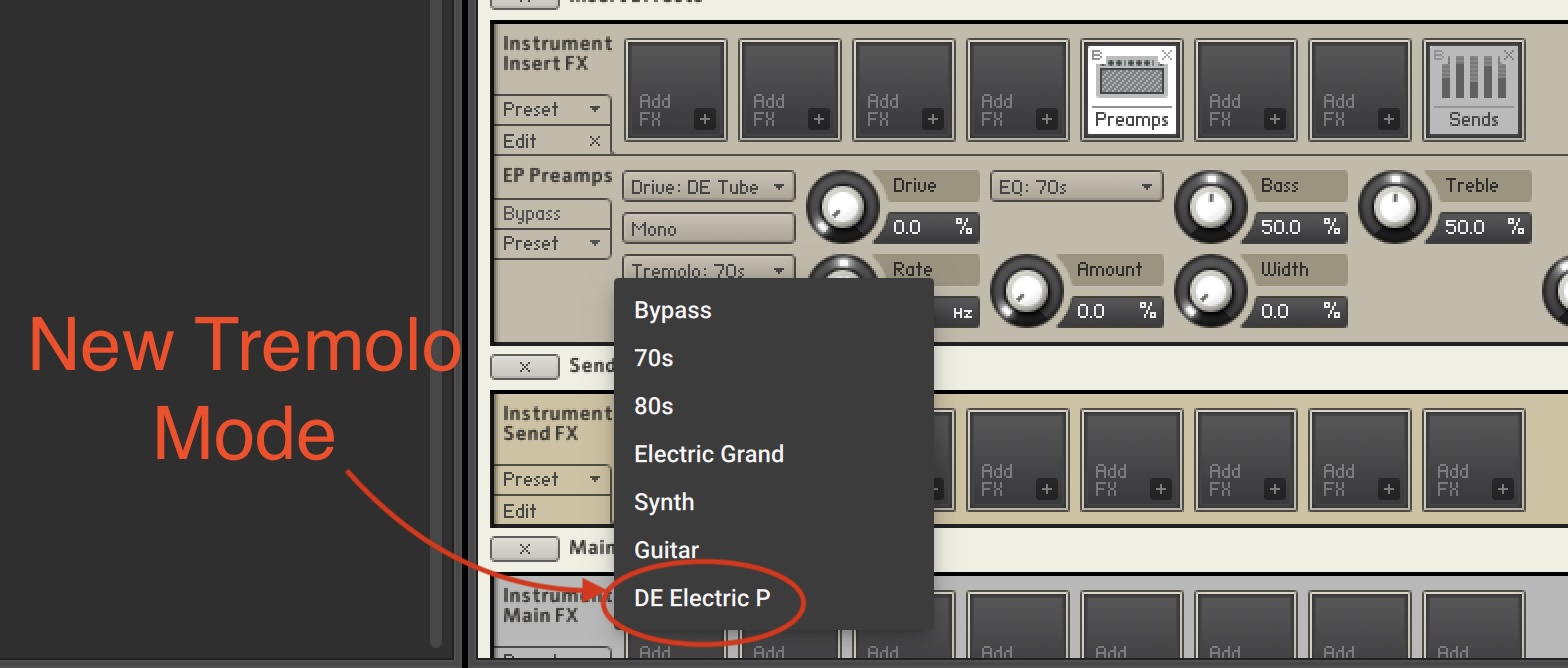Remove Sends effect with its X icon
The width and height of the screenshot is (1568, 668).
1508,55
